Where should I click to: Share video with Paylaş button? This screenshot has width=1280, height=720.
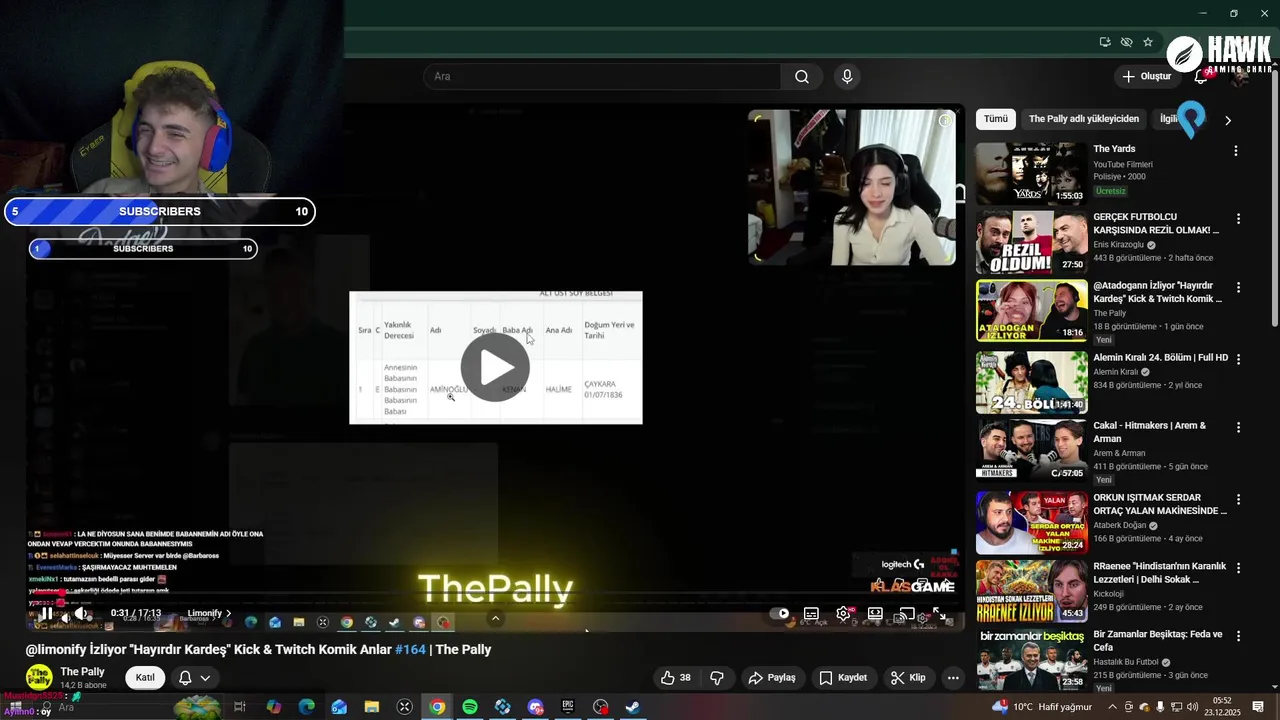pyautogui.click(x=772, y=678)
